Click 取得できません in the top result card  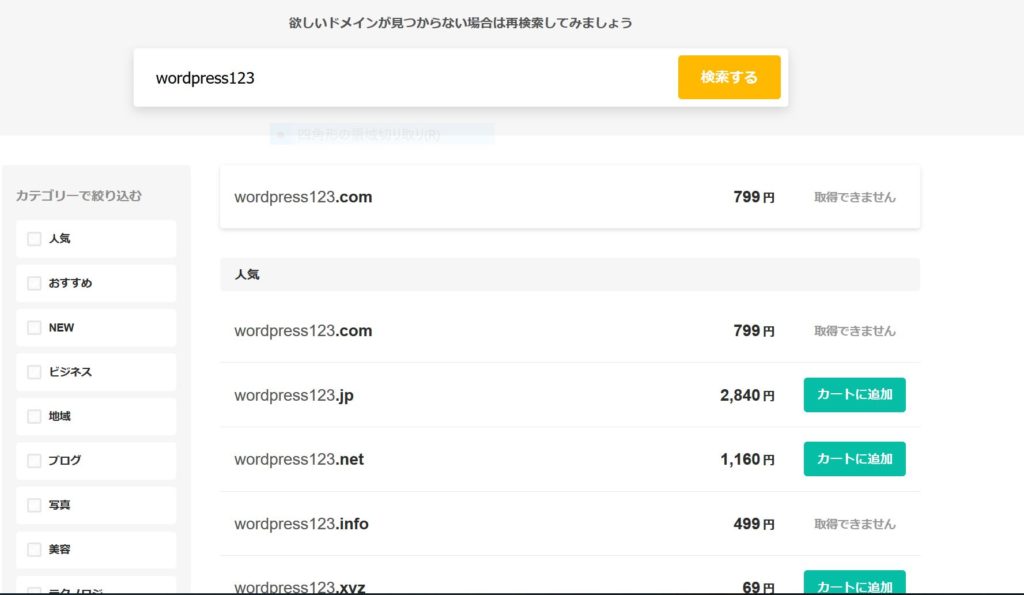pos(854,197)
